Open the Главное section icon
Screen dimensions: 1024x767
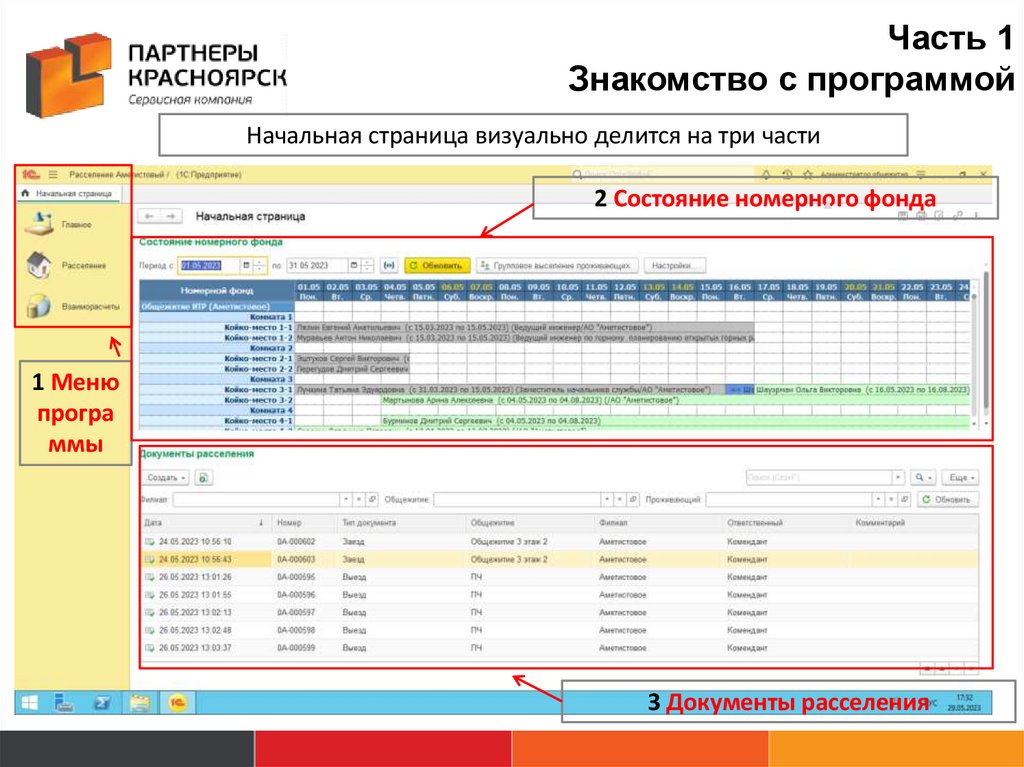point(39,223)
